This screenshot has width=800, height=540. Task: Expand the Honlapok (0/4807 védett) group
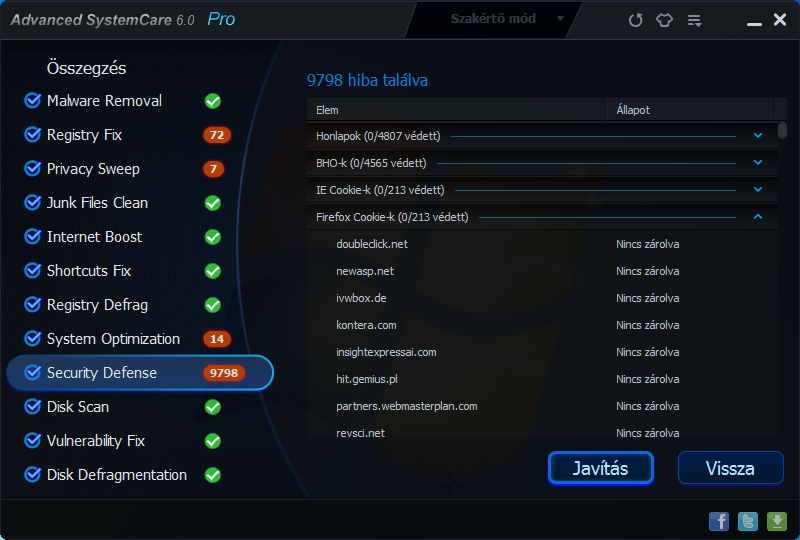758,136
